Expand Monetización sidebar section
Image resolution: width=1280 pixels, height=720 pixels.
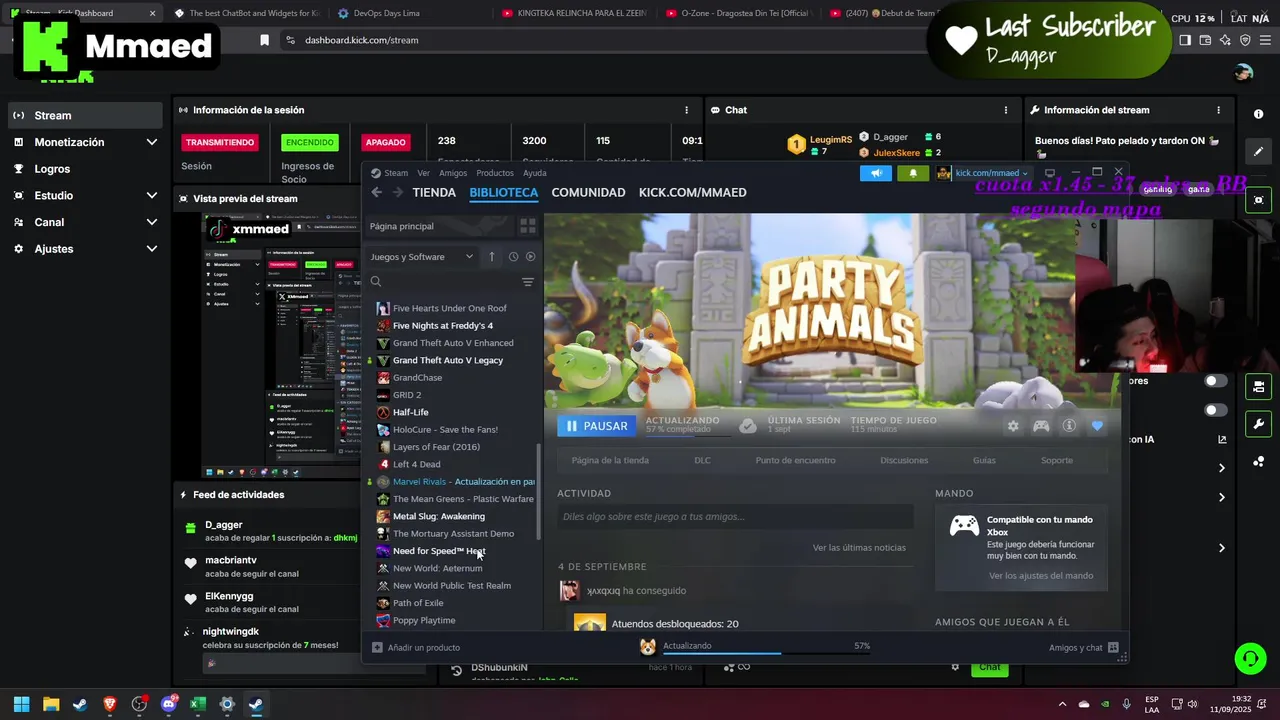[152, 142]
